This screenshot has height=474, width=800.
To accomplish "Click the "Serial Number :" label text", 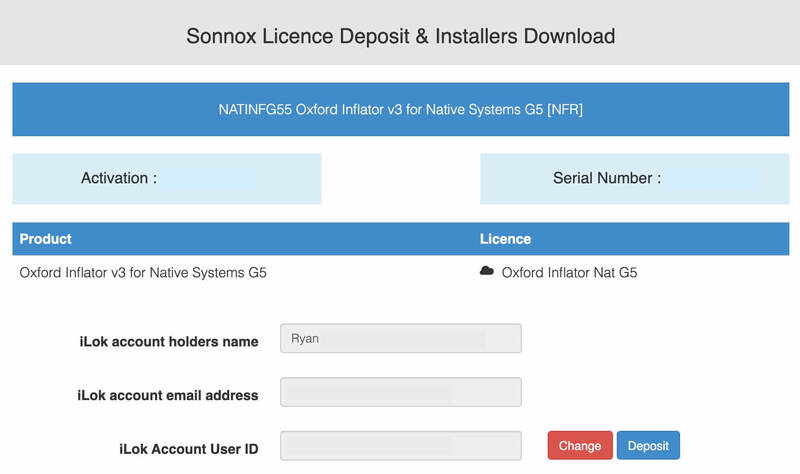I will 607,179.
